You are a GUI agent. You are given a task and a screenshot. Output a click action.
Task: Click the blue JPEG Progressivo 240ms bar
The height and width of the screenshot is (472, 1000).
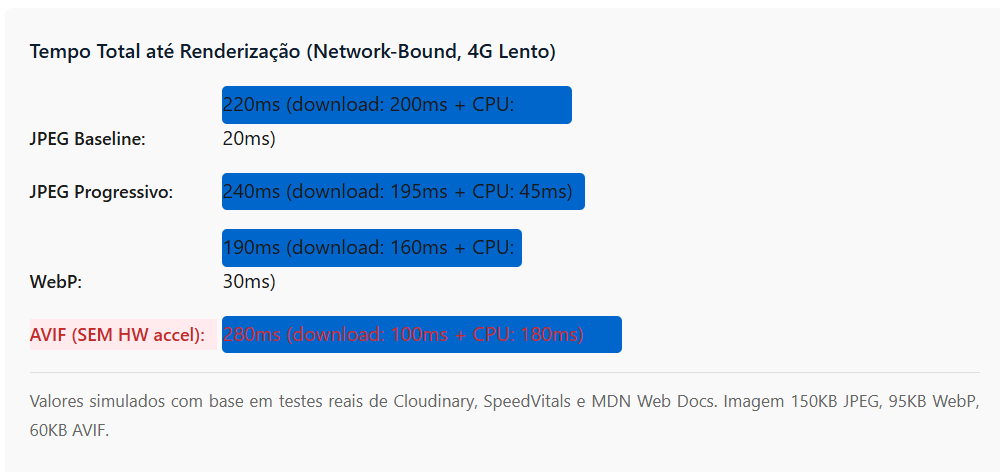point(403,192)
